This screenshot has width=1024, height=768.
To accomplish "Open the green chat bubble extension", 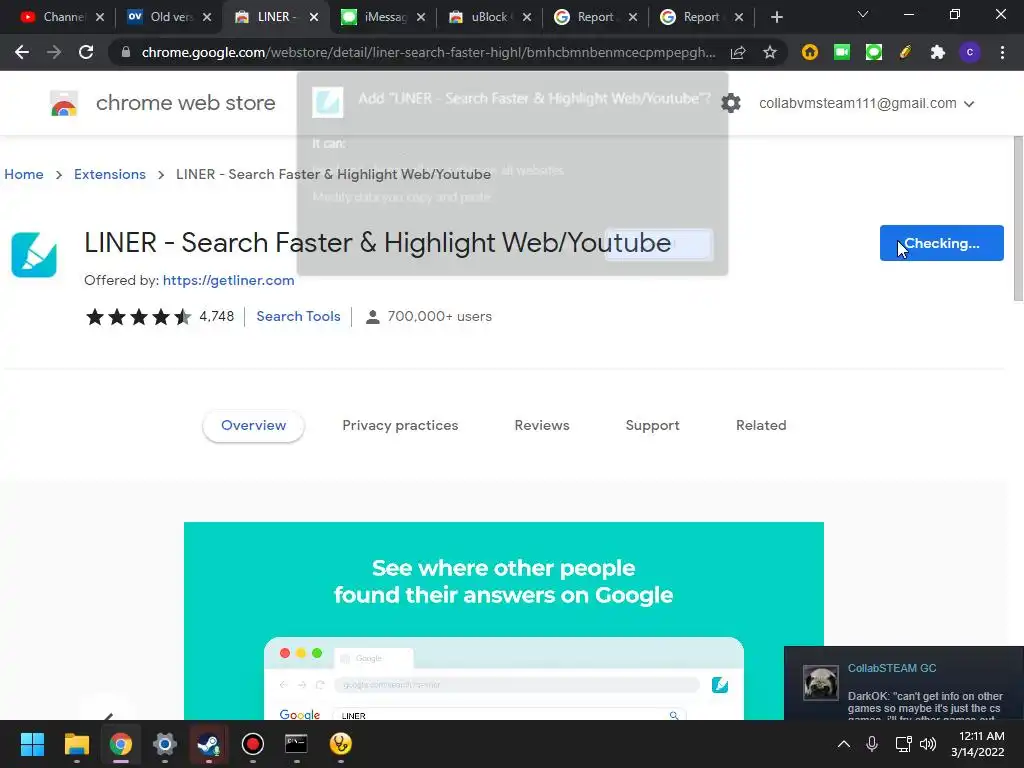I will 874,52.
